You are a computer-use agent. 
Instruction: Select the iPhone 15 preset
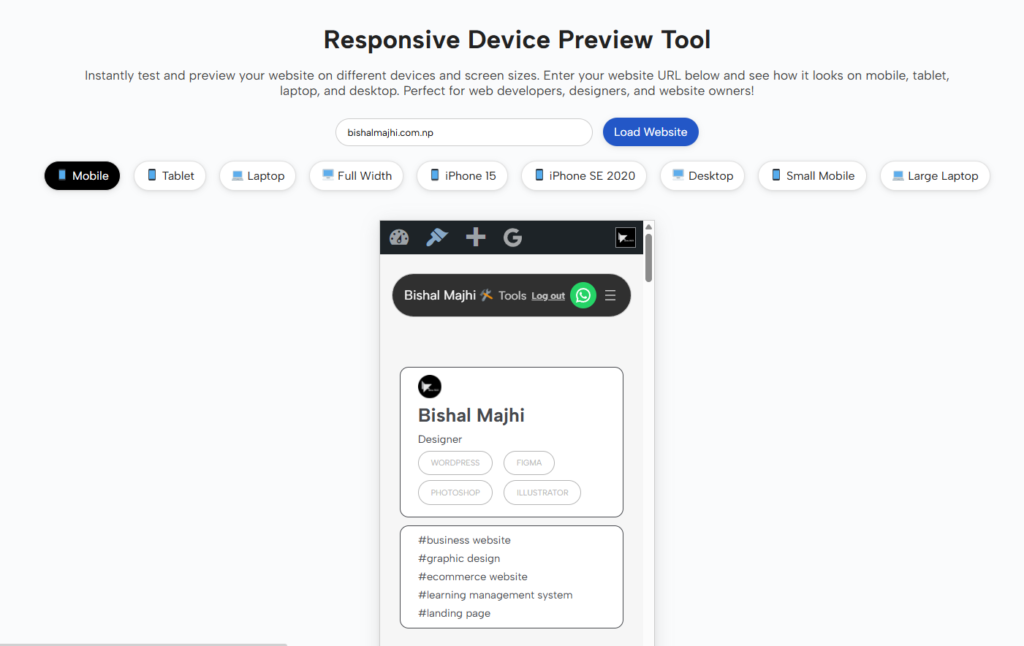pyautogui.click(x=462, y=176)
